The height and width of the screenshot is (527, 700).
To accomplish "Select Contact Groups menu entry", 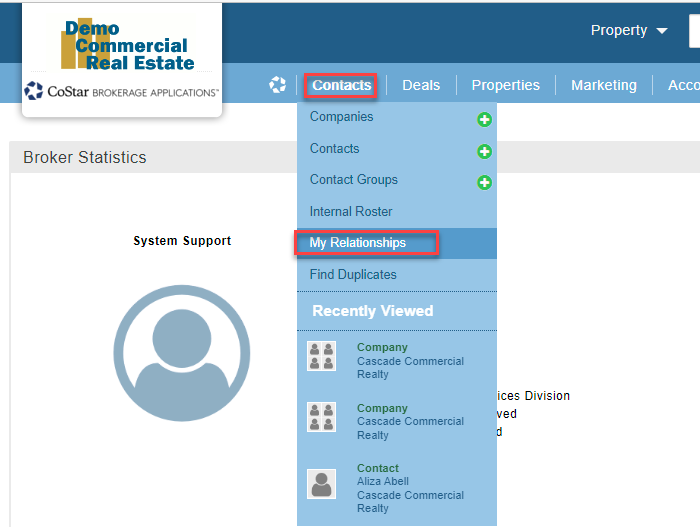I will click(353, 180).
